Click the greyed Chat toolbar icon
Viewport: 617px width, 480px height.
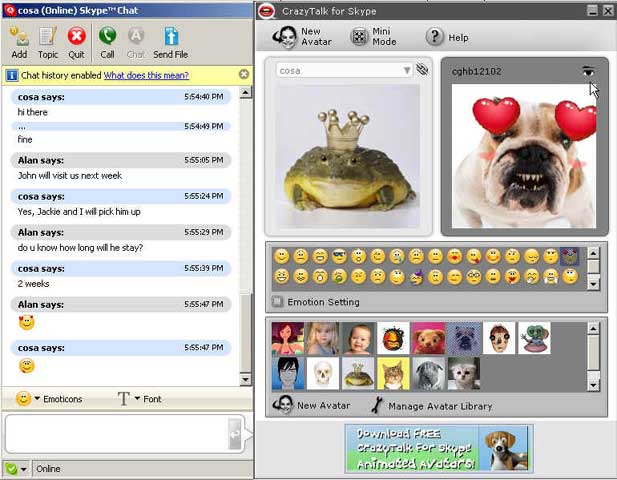136,42
